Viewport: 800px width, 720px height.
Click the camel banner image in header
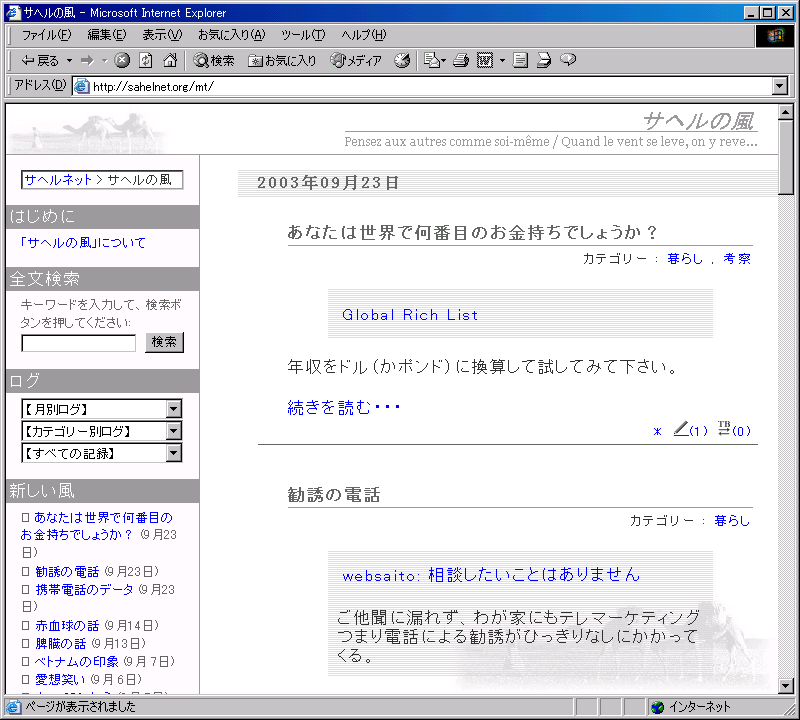point(89,132)
